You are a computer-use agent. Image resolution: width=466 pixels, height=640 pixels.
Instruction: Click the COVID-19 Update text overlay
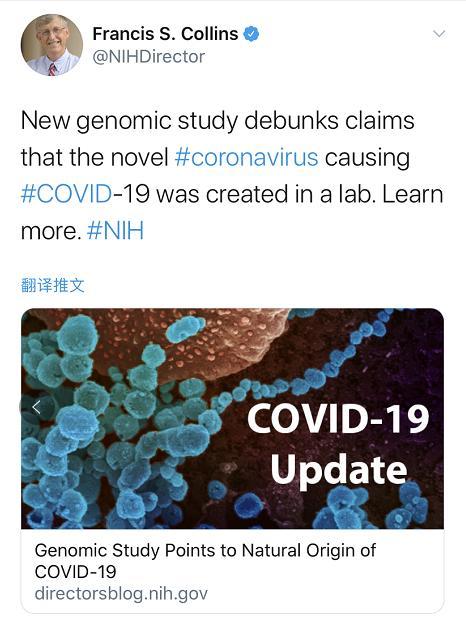338,445
